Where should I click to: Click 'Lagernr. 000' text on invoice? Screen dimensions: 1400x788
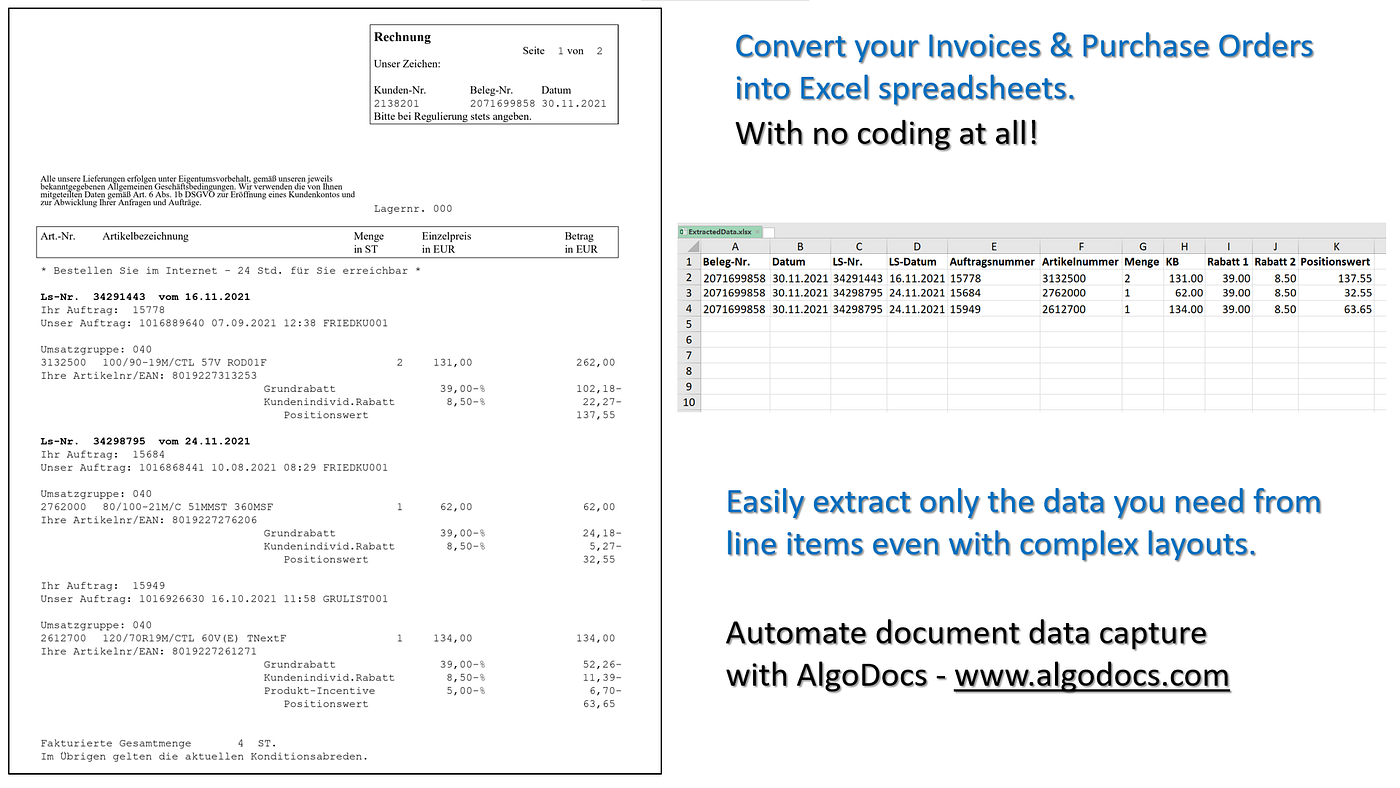(413, 209)
